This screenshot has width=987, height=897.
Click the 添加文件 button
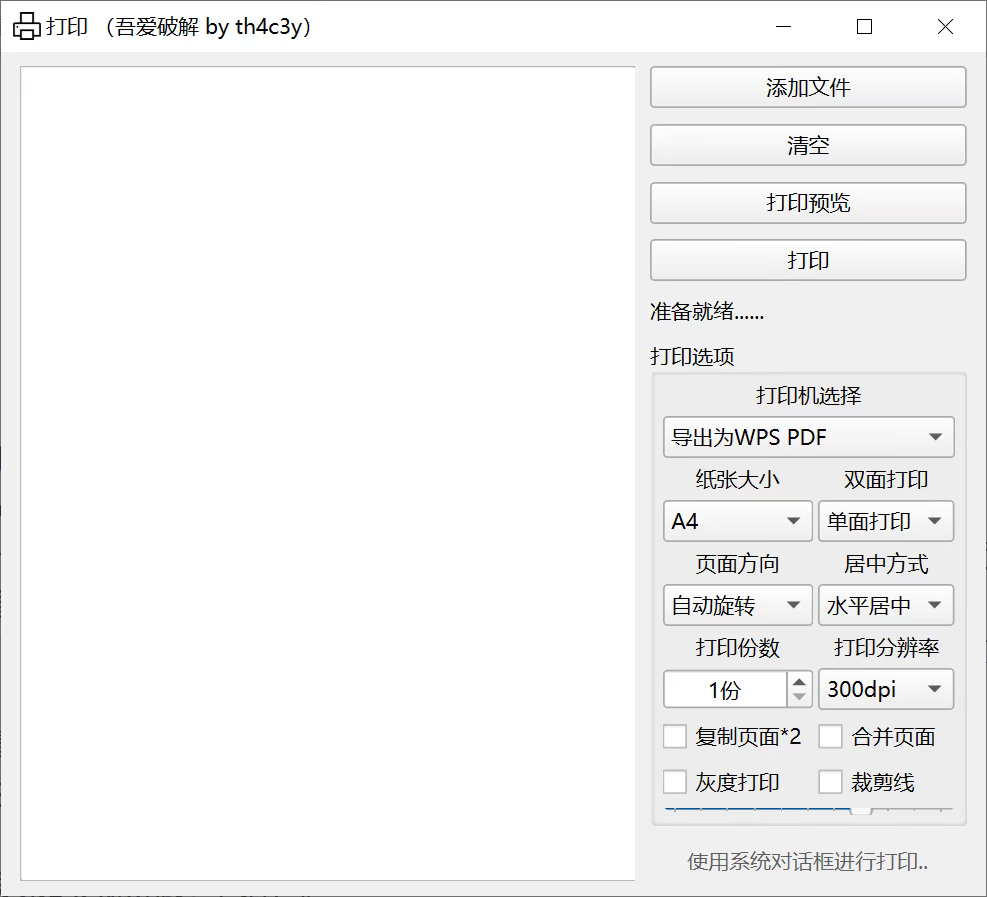(807, 88)
